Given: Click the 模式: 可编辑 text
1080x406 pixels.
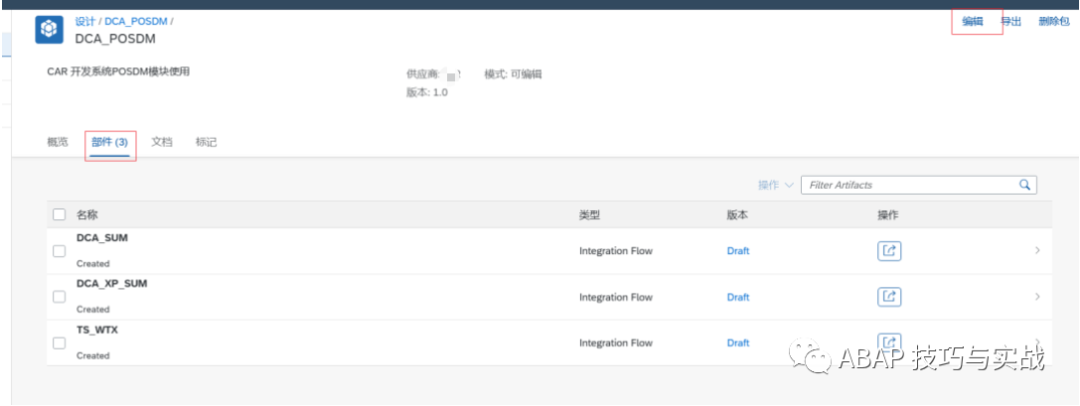Looking at the screenshot, I should (513, 74).
